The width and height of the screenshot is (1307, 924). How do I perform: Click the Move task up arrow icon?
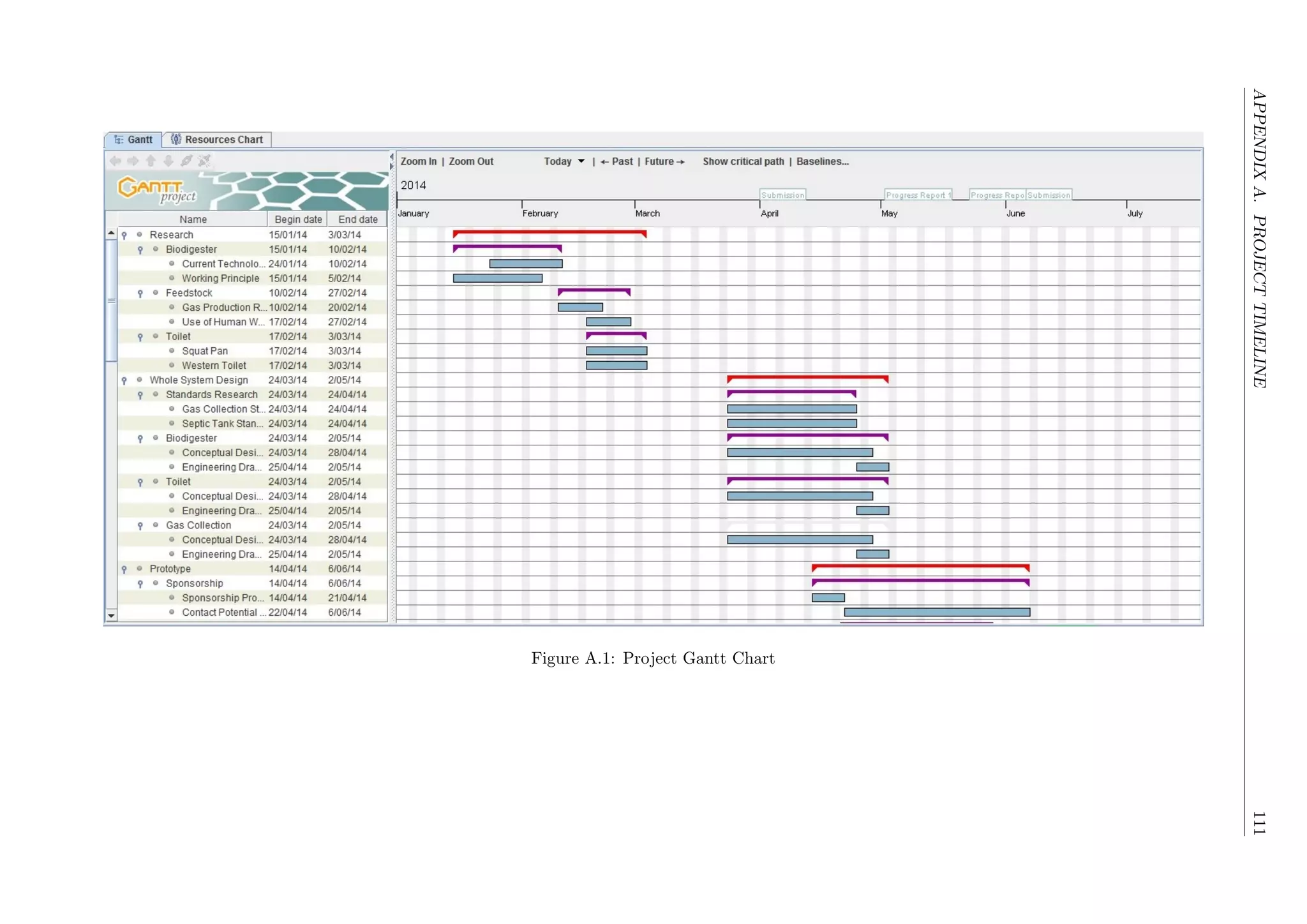(151, 161)
